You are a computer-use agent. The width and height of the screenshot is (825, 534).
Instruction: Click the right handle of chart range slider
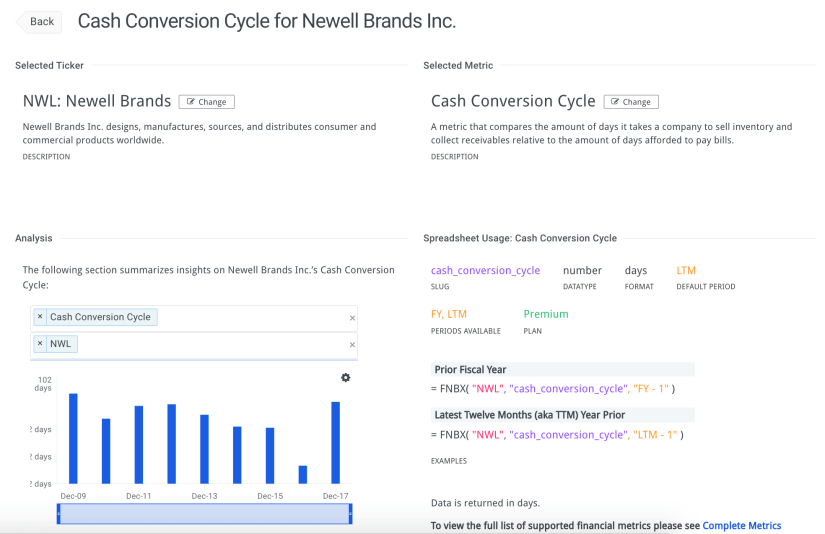(x=350, y=513)
